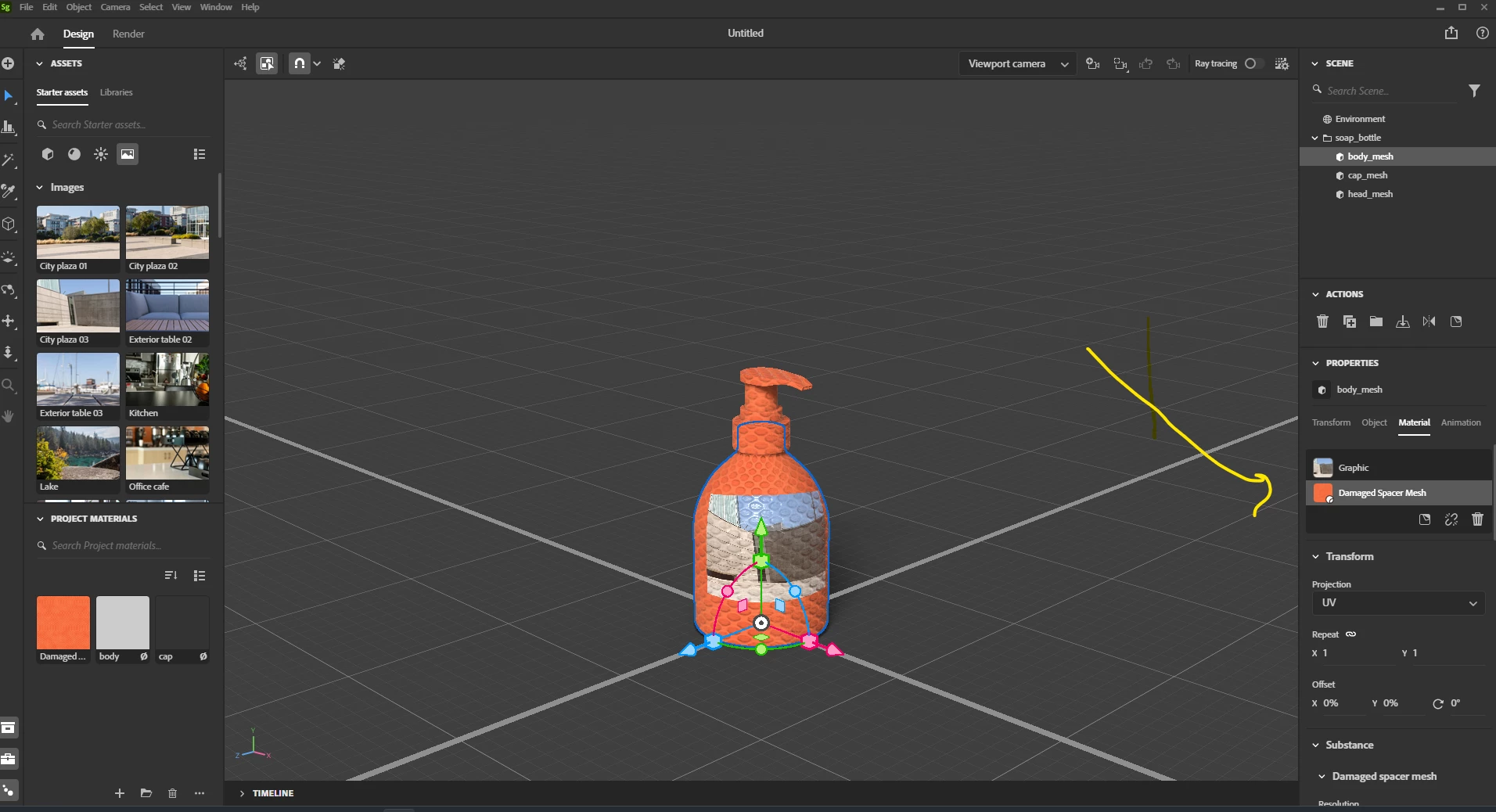The height and width of the screenshot is (812, 1496).
Task: Select the Graphic material layer
Action: point(1399,468)
